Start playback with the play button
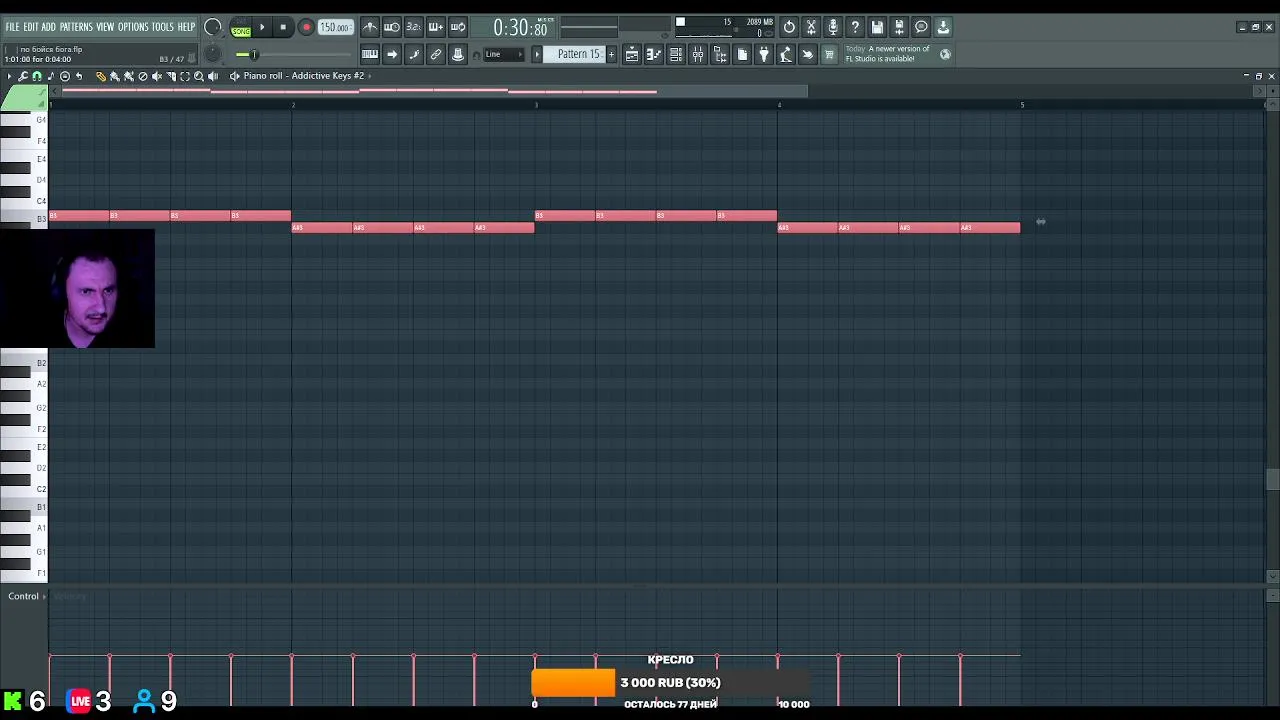This screenshot has width=1280, height=720. 262,27
